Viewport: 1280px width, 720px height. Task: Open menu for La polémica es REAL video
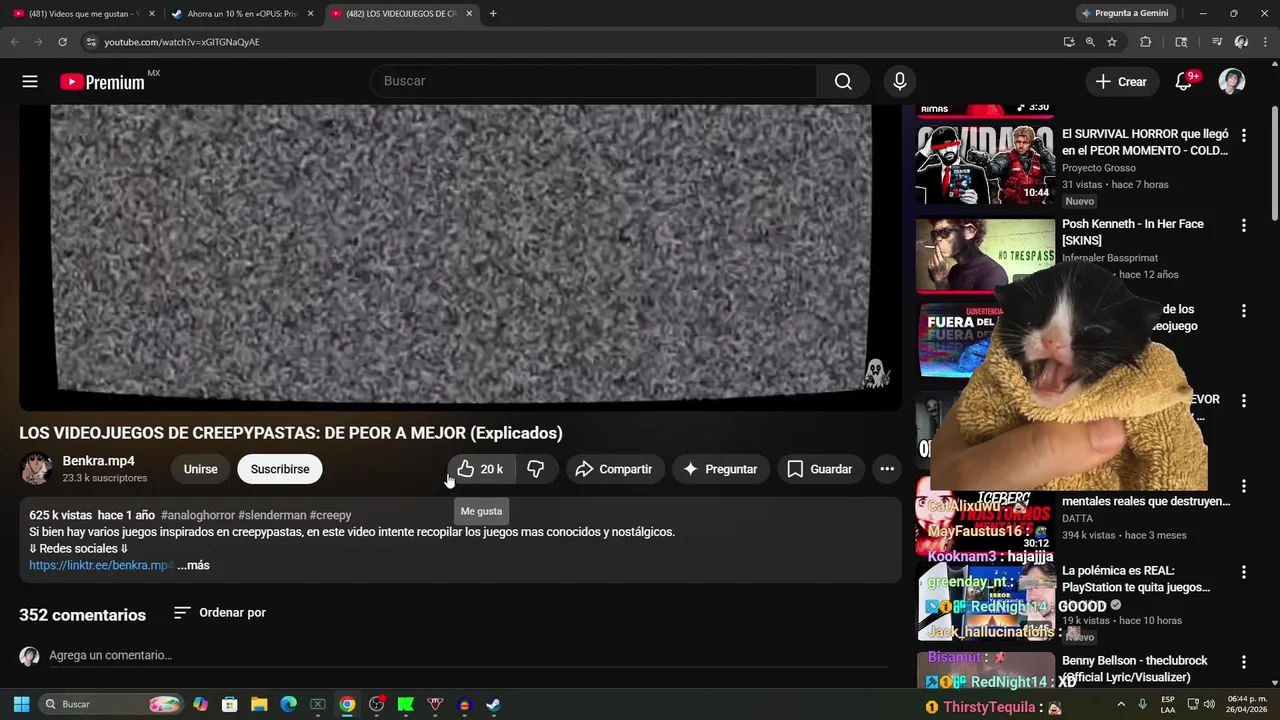click(1244, 572)
